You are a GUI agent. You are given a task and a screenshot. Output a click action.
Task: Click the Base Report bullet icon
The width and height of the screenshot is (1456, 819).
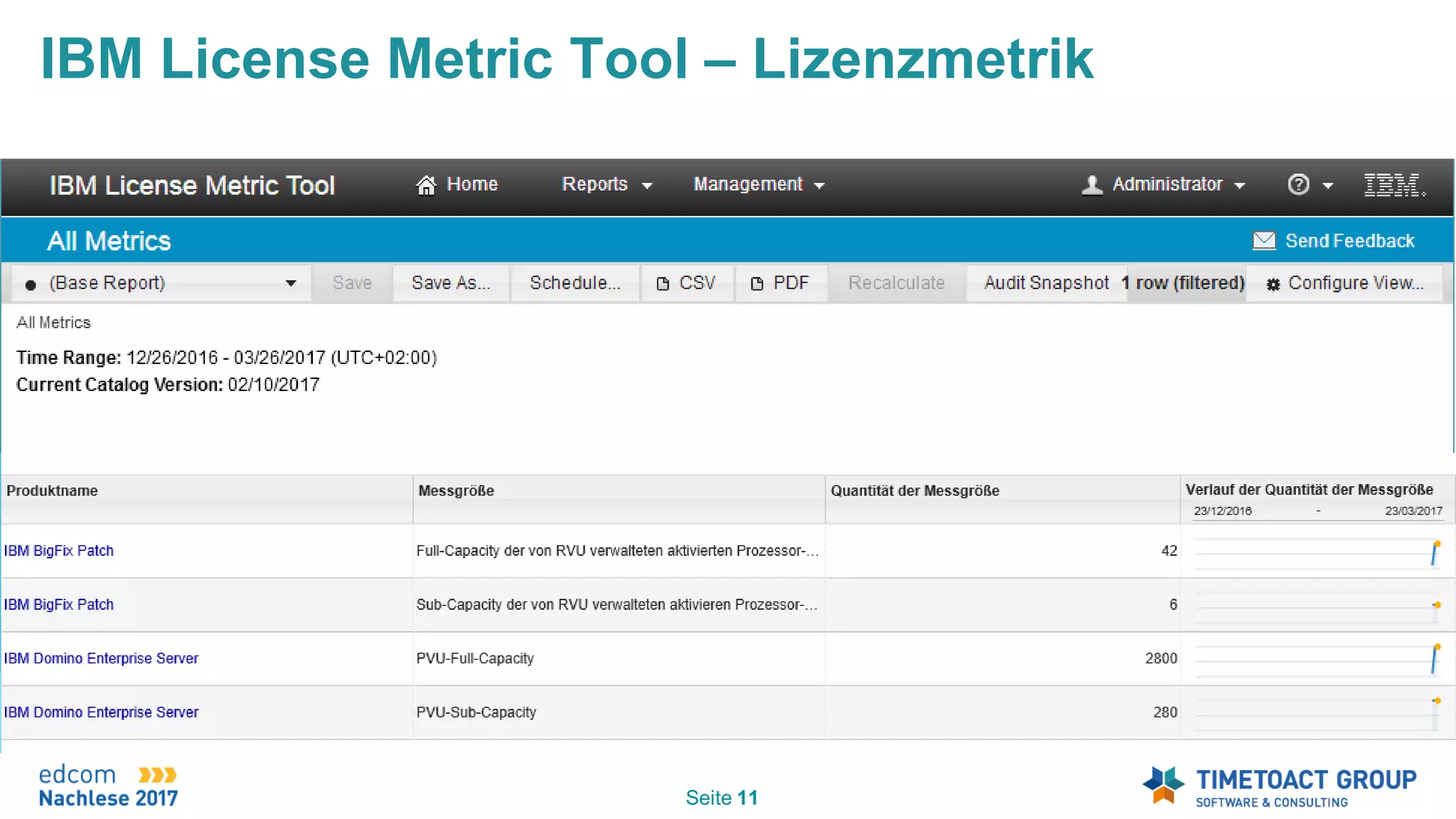(x=31, y=285)
